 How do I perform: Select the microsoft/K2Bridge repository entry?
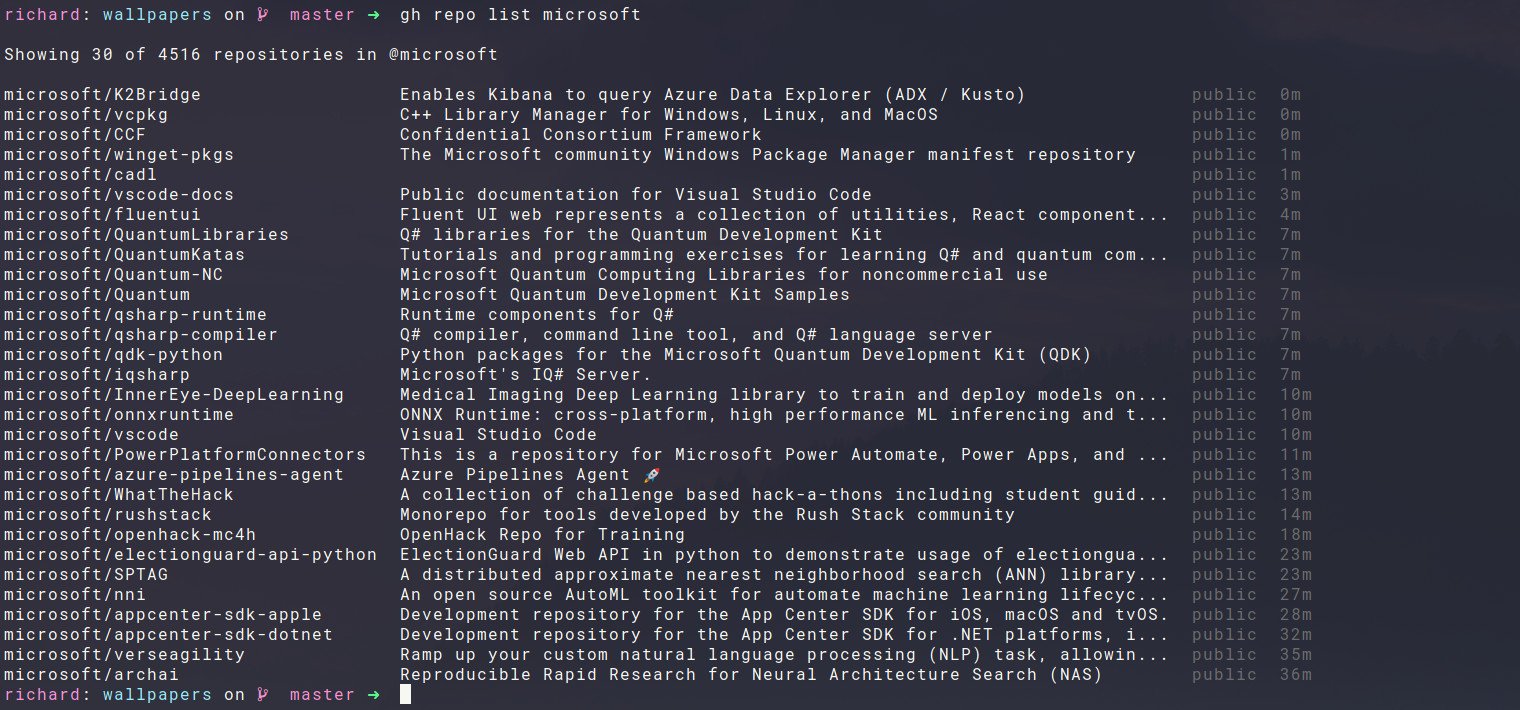click(x=102, y=95)
